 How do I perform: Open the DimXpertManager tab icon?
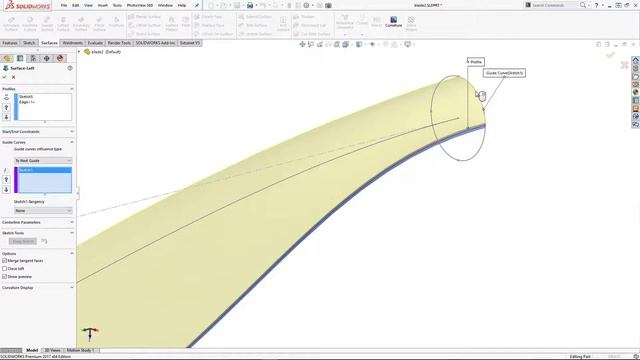click(x=47, y=58)
